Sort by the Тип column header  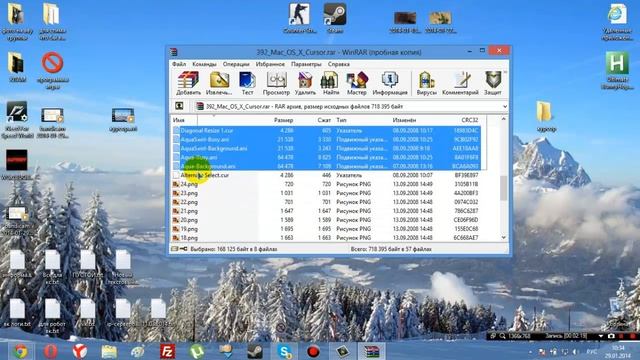(342, 120)
